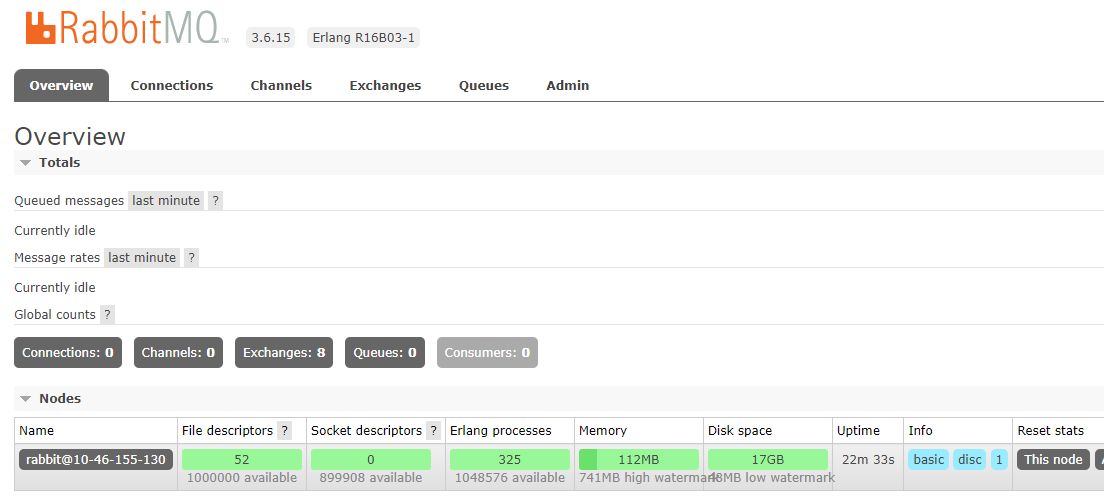Switch to the Channels tab
Viewport: 1104px width, 498px height.
pos(281,85)
